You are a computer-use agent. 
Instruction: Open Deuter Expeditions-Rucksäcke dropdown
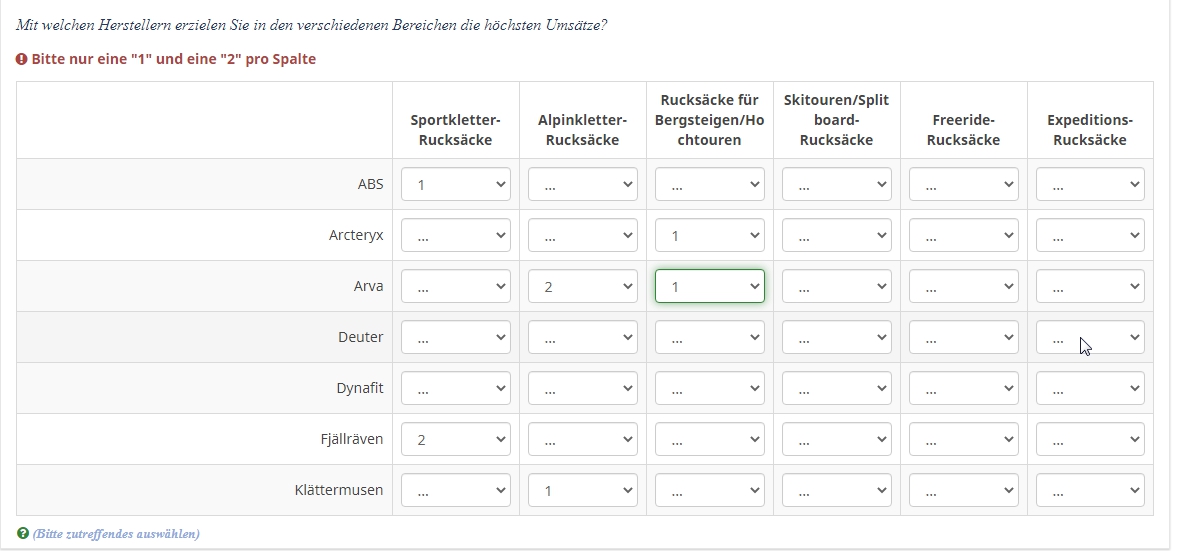pos(1090,338)
